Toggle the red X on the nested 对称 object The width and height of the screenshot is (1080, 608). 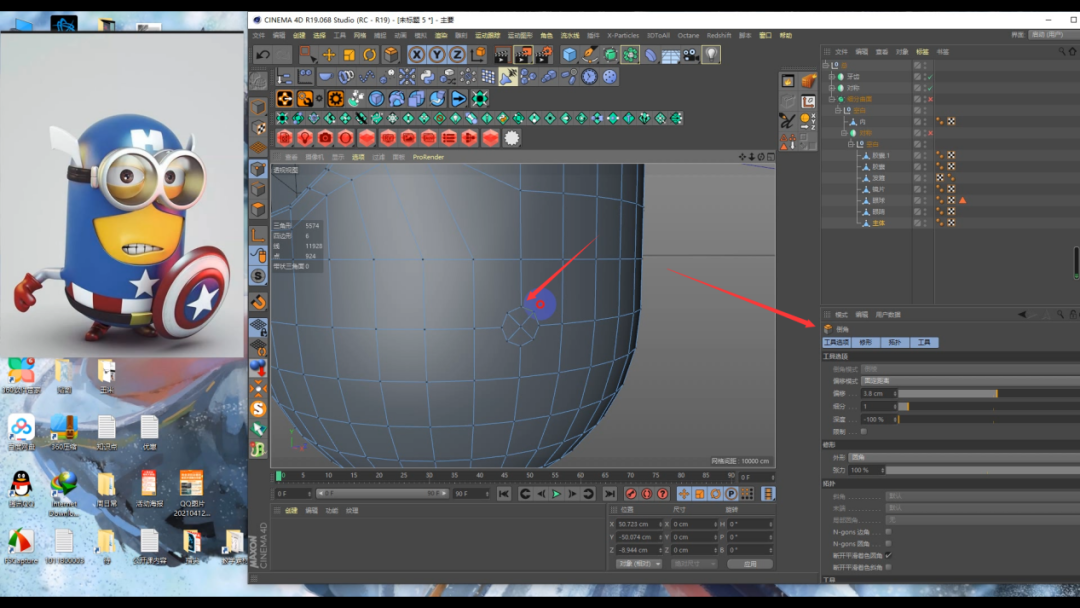coord(930,133)
